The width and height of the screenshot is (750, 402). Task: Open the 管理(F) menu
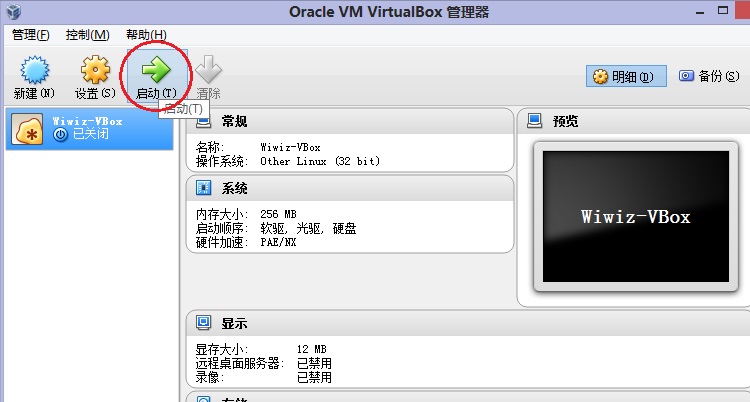(31, 35)
